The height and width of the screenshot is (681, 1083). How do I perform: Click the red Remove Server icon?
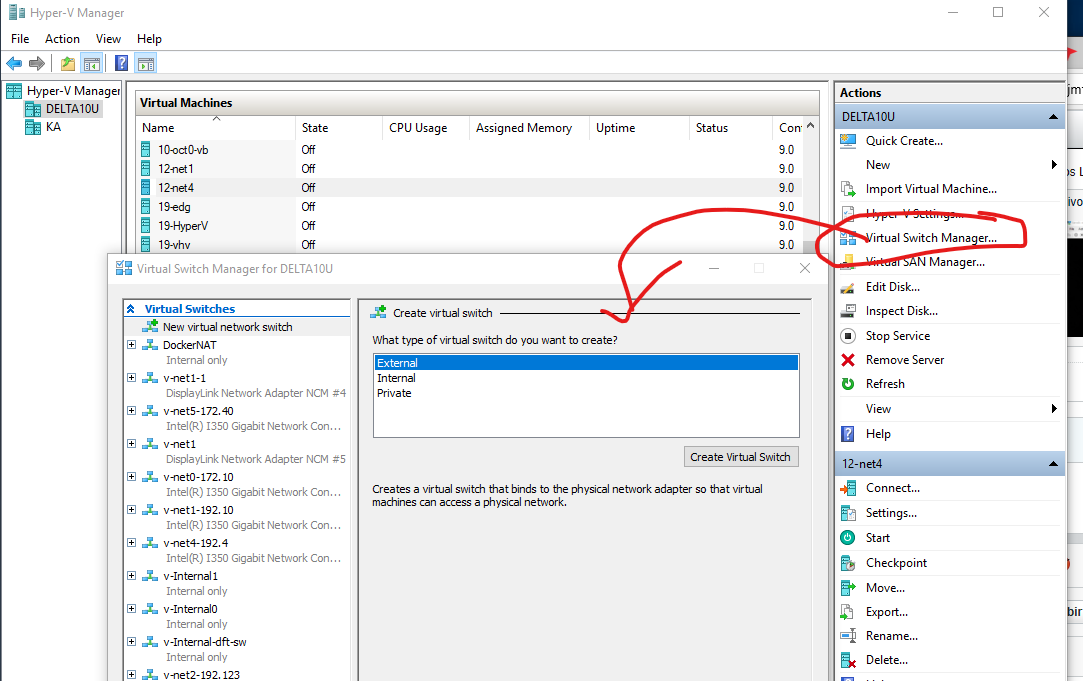point(848,360)
